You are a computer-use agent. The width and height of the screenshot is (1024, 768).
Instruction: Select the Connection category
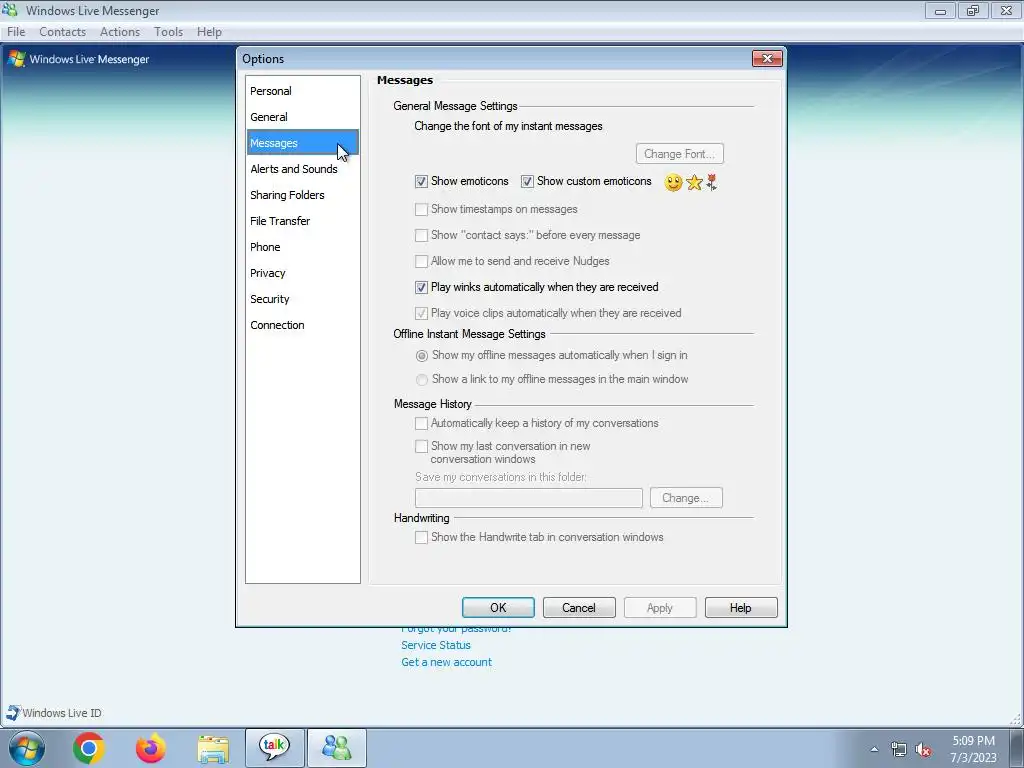(x=302, y=325)
